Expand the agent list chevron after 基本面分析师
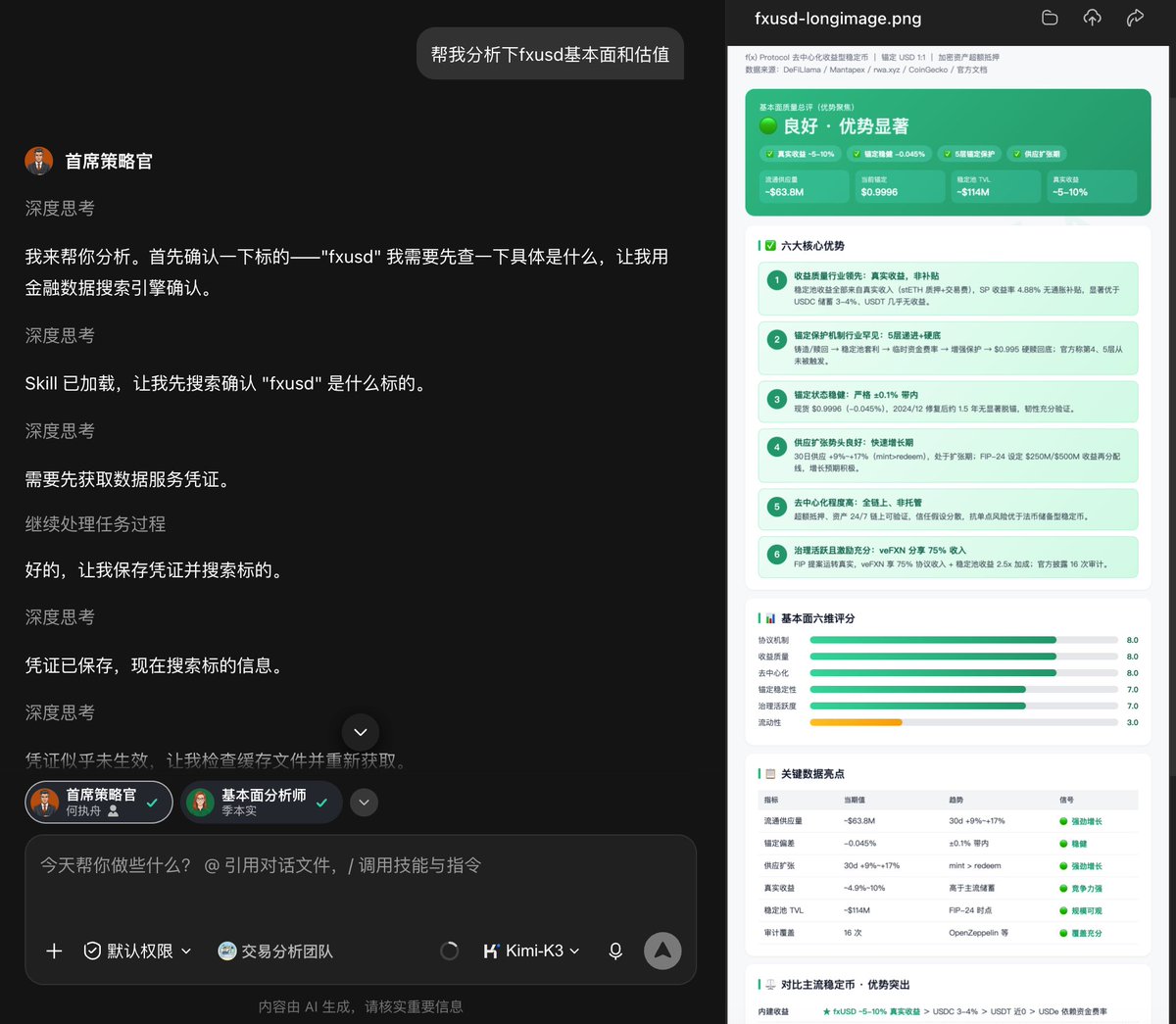 point(364,803)
